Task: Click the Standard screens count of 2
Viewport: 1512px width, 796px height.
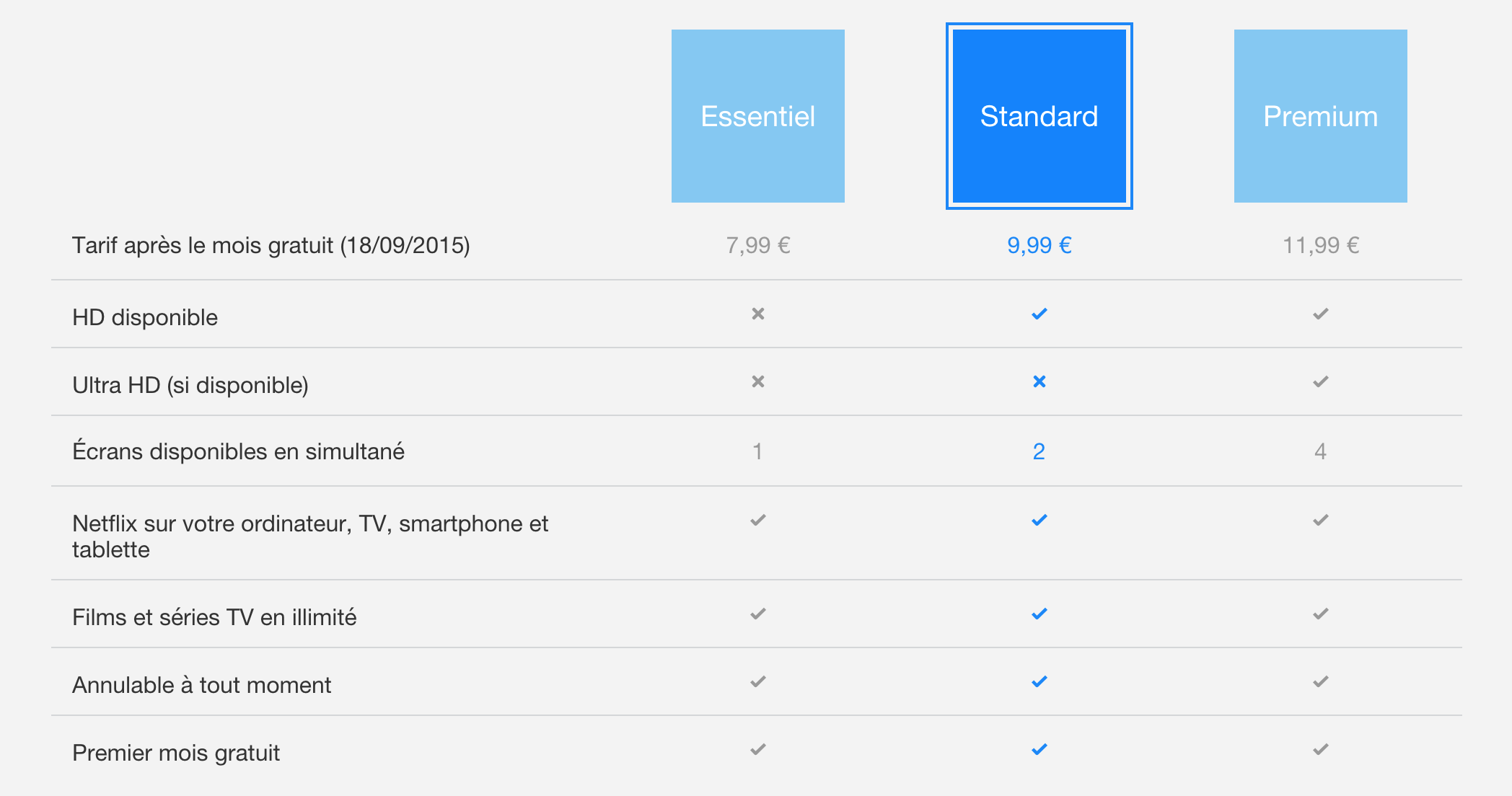Action: [x=1039, y=451]
